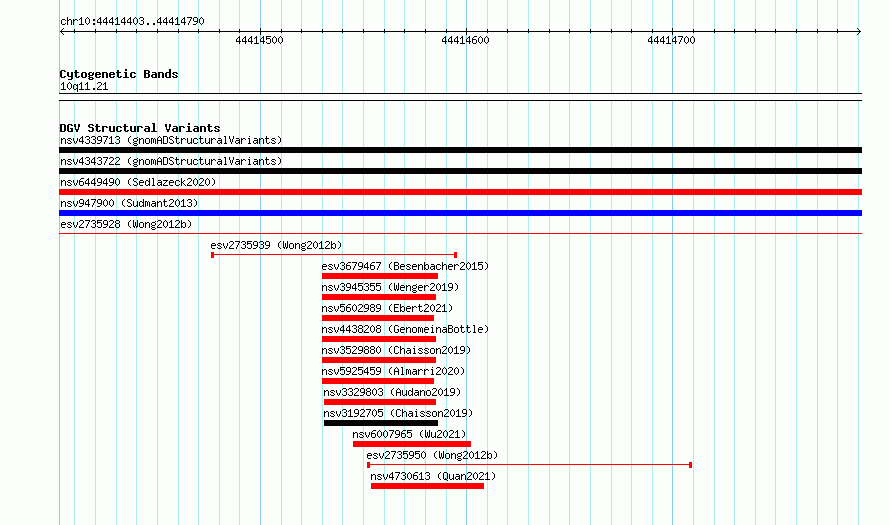890x525 pixels.
Task: Click the esv2735939 thin red span line
Action: [x=334, y=255]
